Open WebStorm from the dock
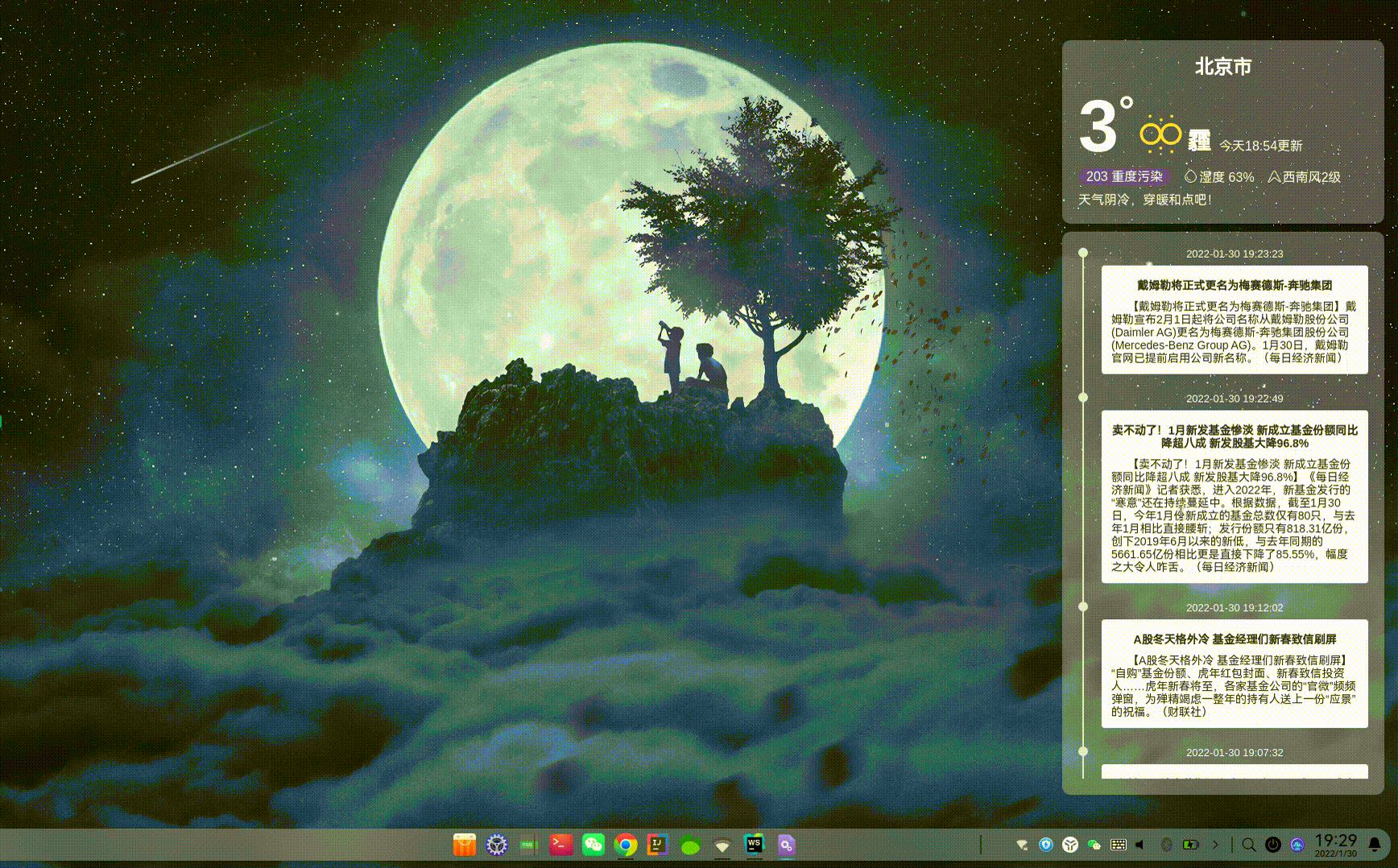The height and width of the screenshot is (868, 1398). pyautogui.click(x=755, y=845)
